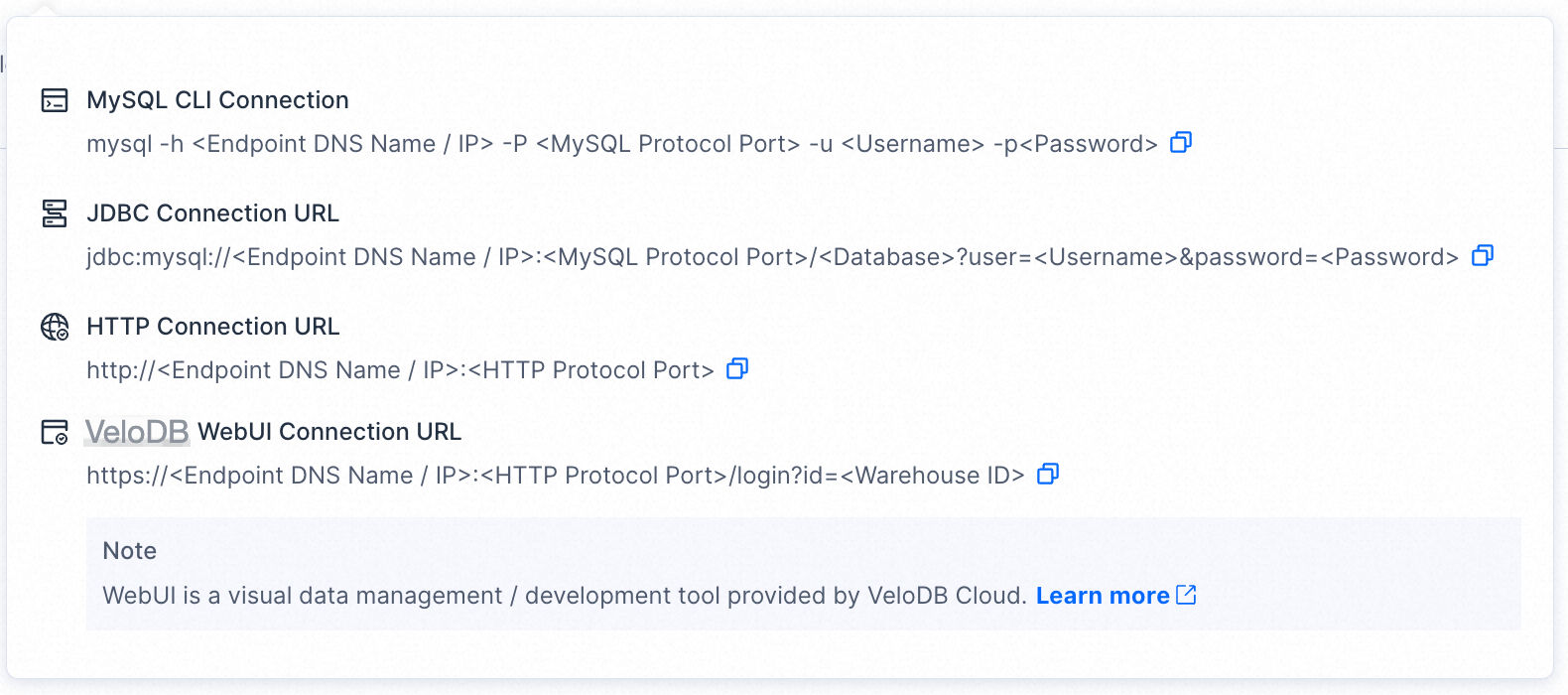Select the MySQL CLI Connection heading
This screenshot has width=1568, height=695.
217,99
